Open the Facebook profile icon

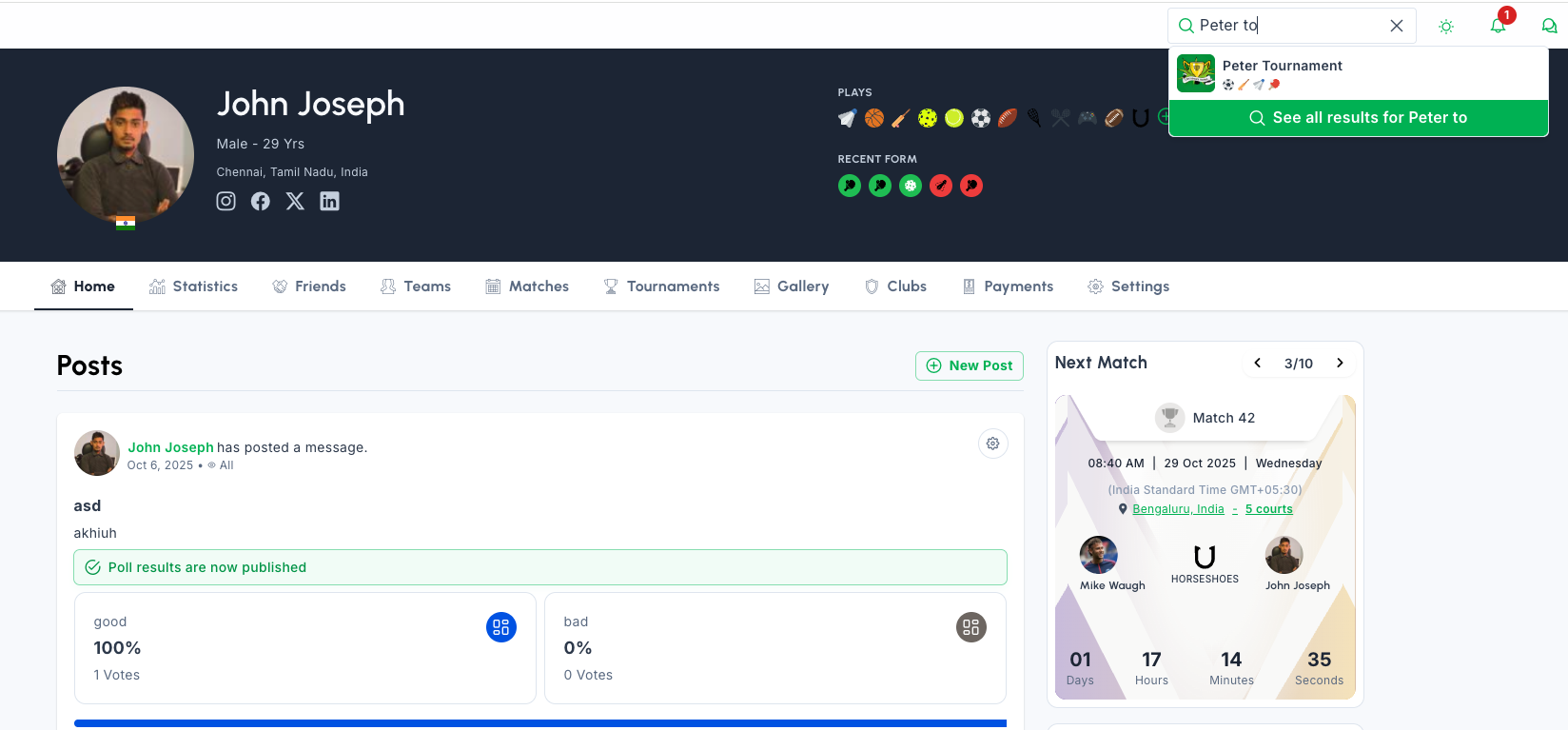pyautogui.click(x=261, y=201)
